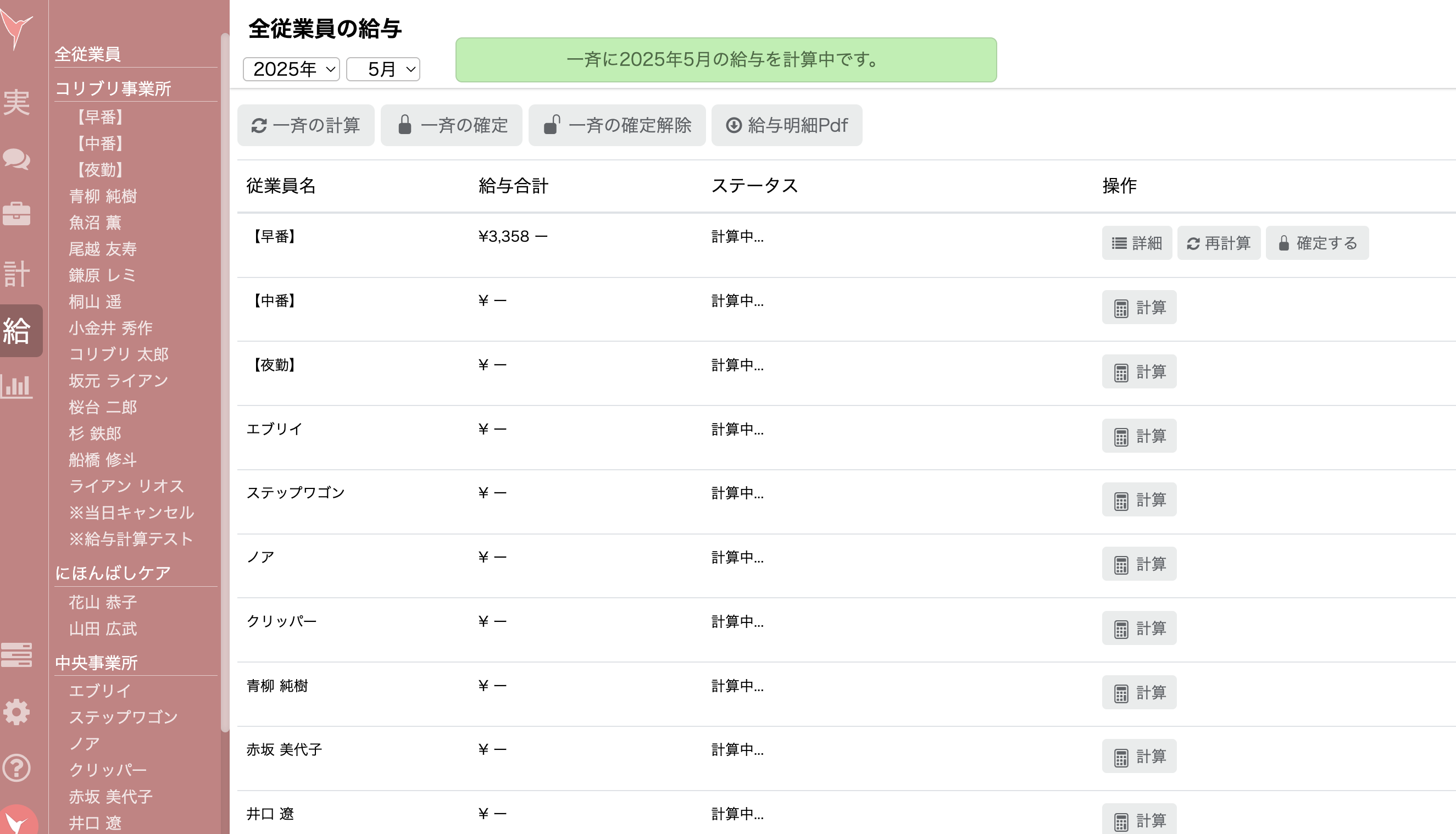
Task: Recalculate 【早番】 using the 再計算 button
Action: [x=1218, y=243]
